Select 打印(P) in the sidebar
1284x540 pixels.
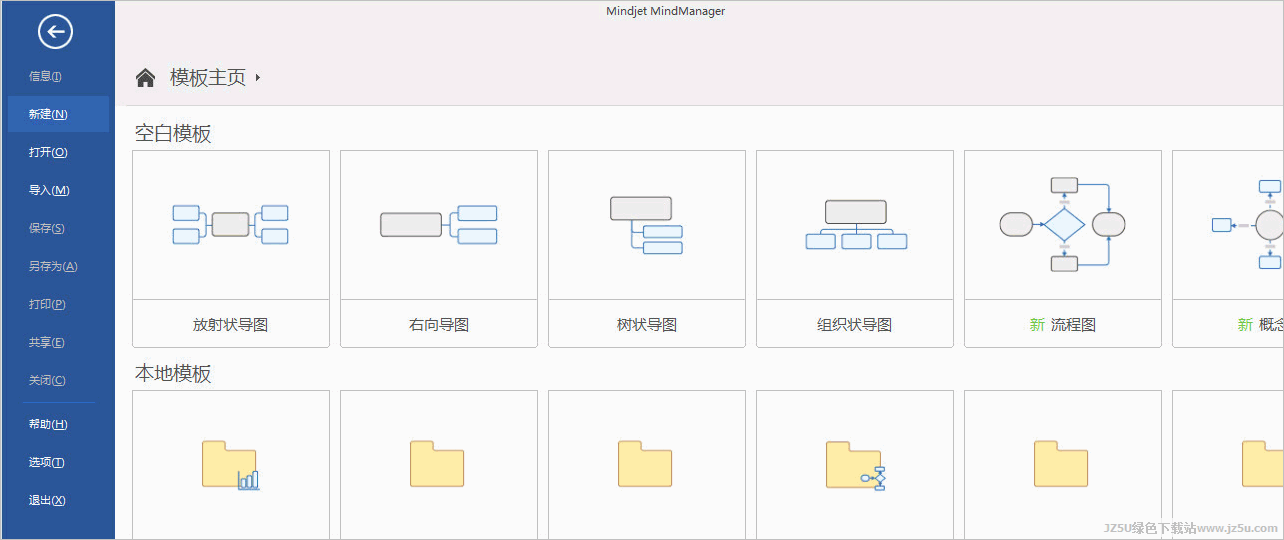coord(47,304)
